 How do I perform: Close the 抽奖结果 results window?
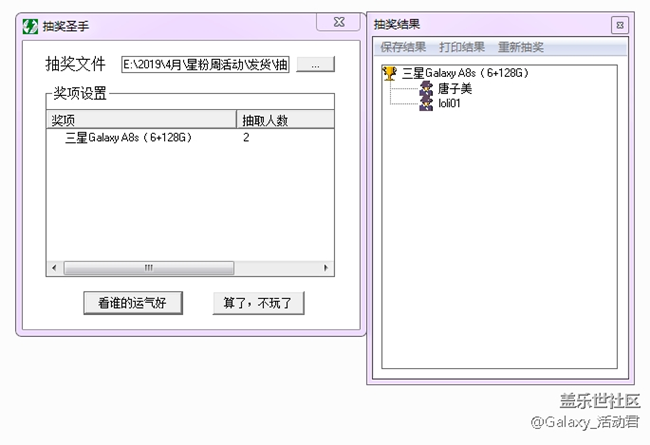(620, 24)
